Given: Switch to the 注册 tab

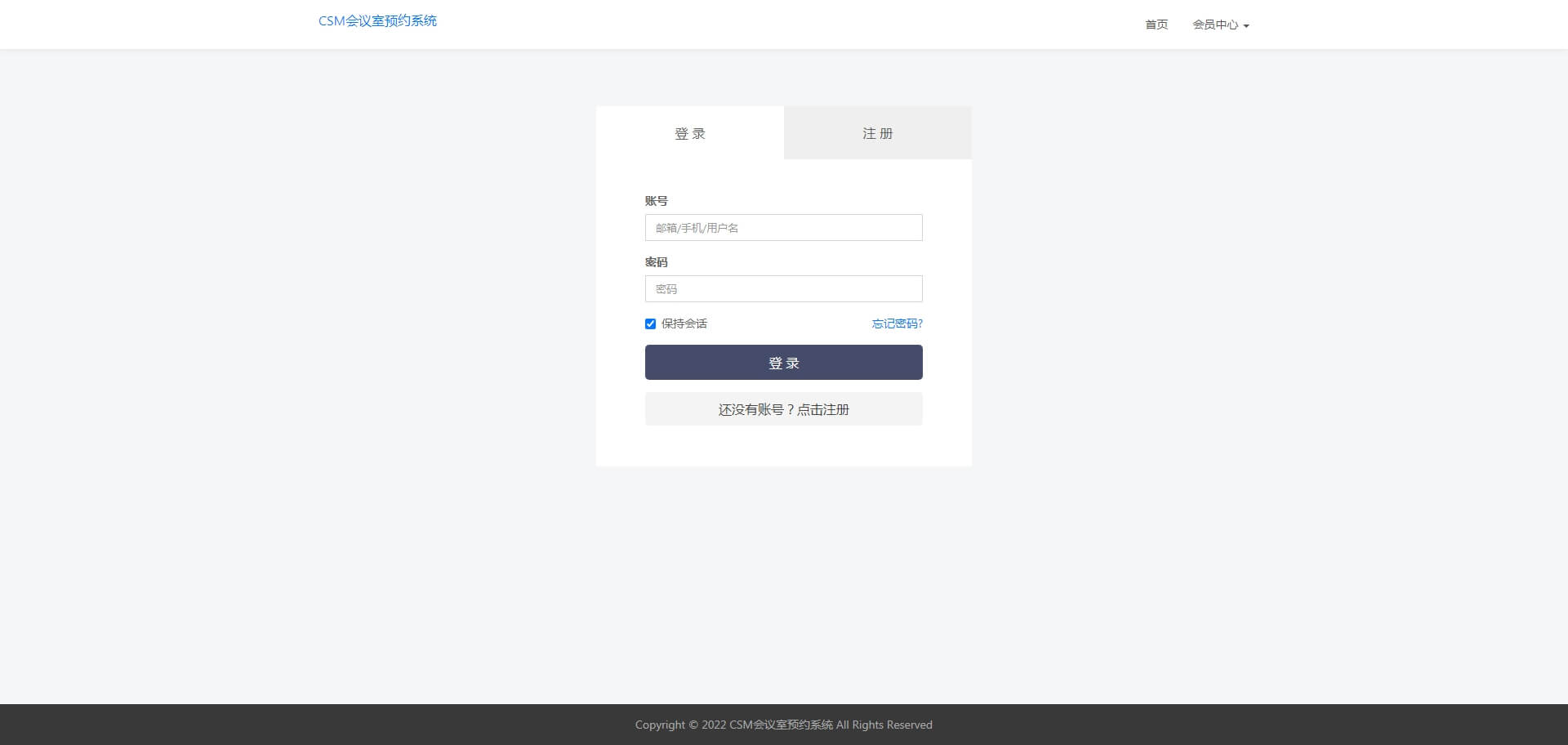Looking at the screenshot, I should [878, 133].
